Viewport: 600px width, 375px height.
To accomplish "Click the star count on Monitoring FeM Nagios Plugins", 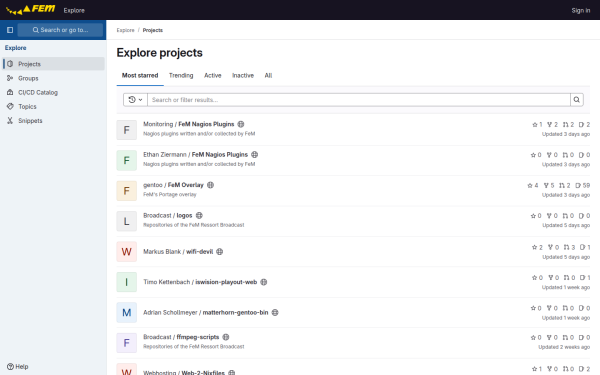I will pyautogui.click(x=537, y=124).
